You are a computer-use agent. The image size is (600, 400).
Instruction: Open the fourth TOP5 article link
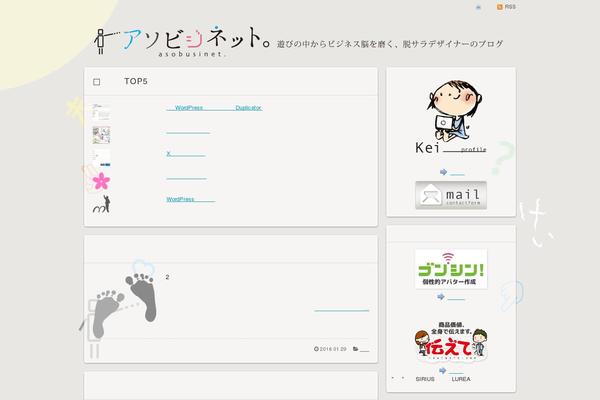point(187,176)
